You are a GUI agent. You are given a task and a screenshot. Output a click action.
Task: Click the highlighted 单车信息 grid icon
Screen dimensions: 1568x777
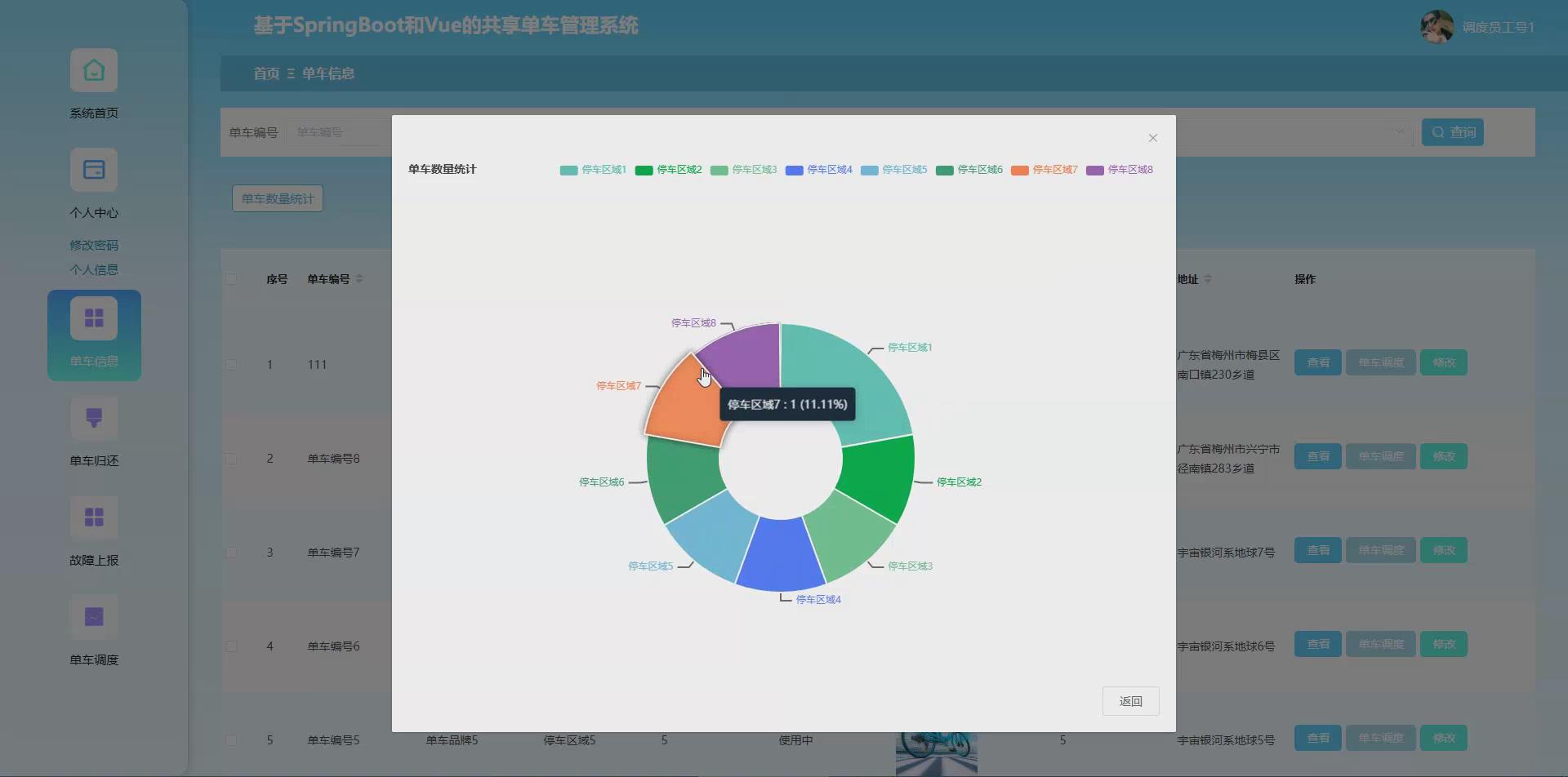pos(94,317)
